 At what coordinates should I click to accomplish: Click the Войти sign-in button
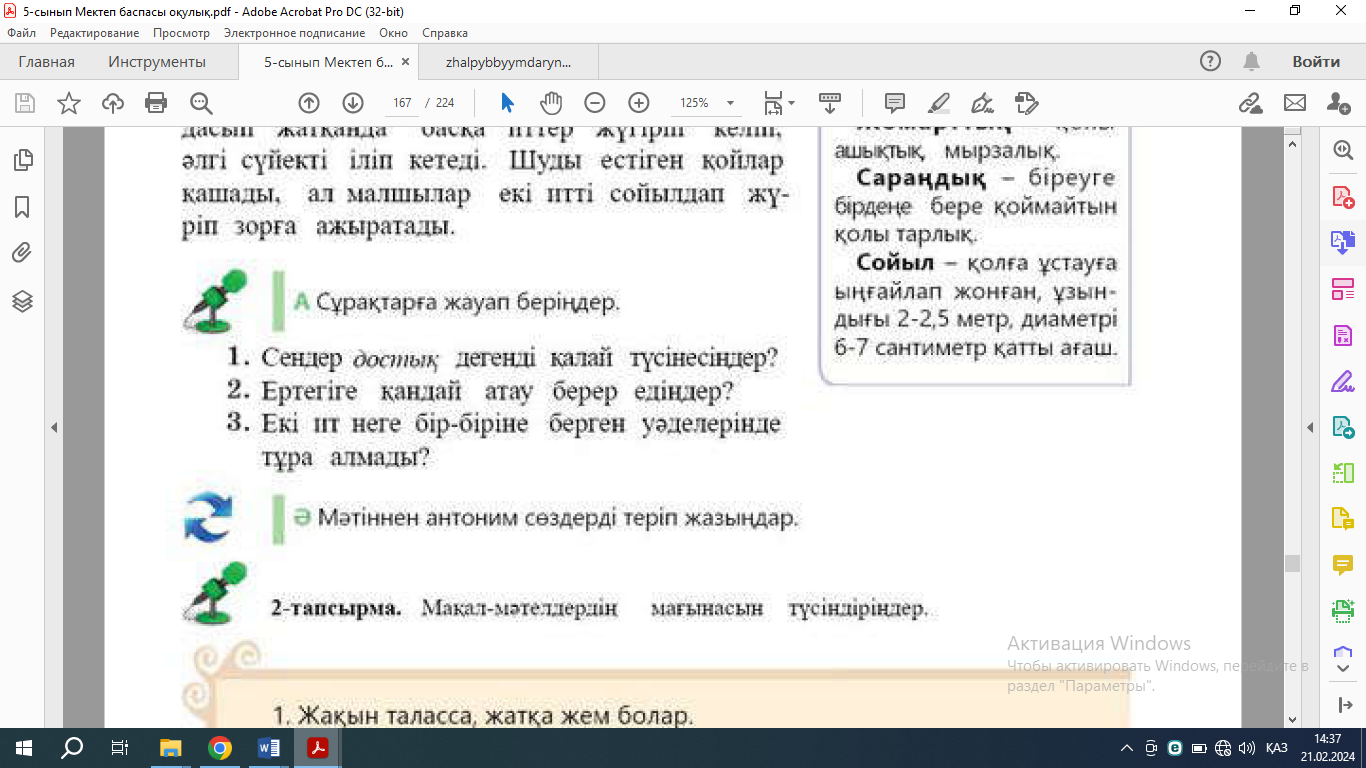point(1315,62)
